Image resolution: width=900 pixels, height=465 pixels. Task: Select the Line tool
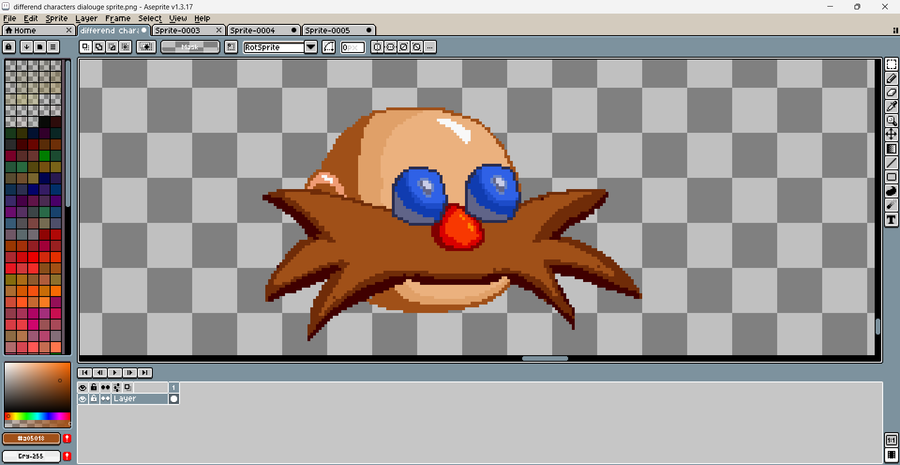(891, 163)
